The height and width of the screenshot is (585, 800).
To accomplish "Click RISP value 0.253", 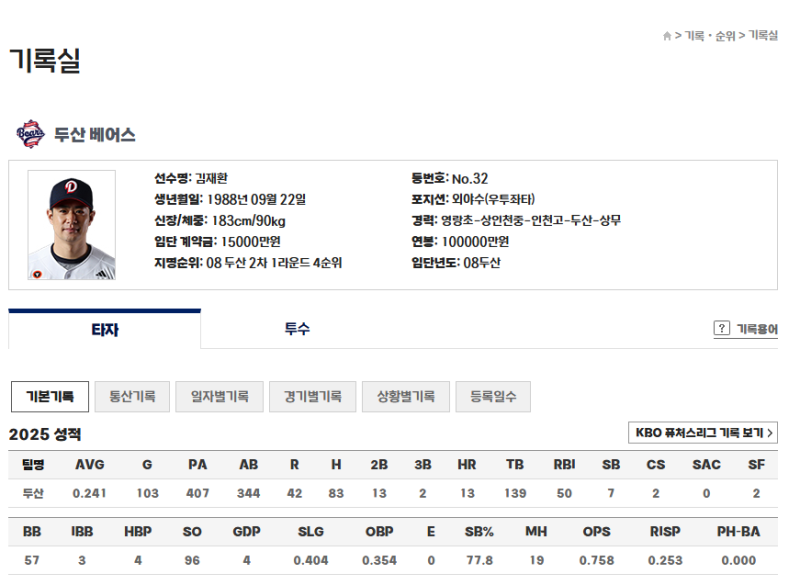I will click(x=665, y=560).
